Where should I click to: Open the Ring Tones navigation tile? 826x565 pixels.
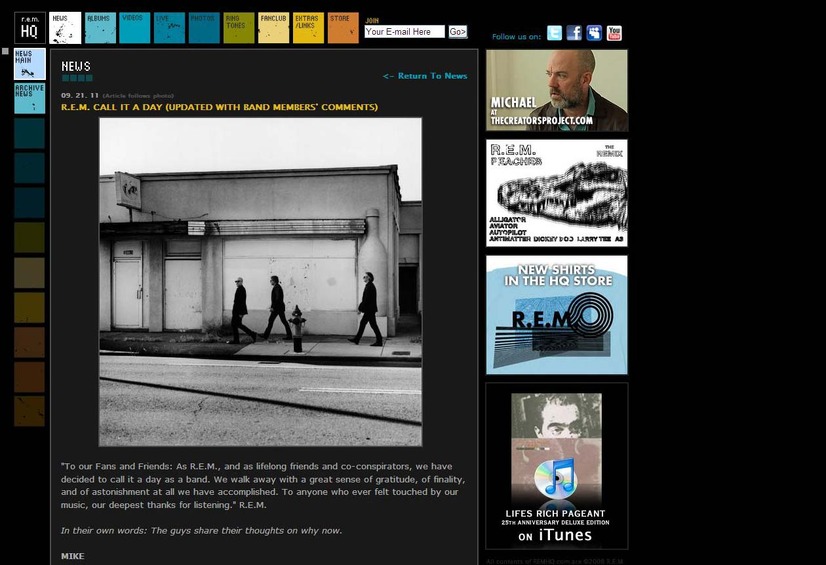point(239,28)
